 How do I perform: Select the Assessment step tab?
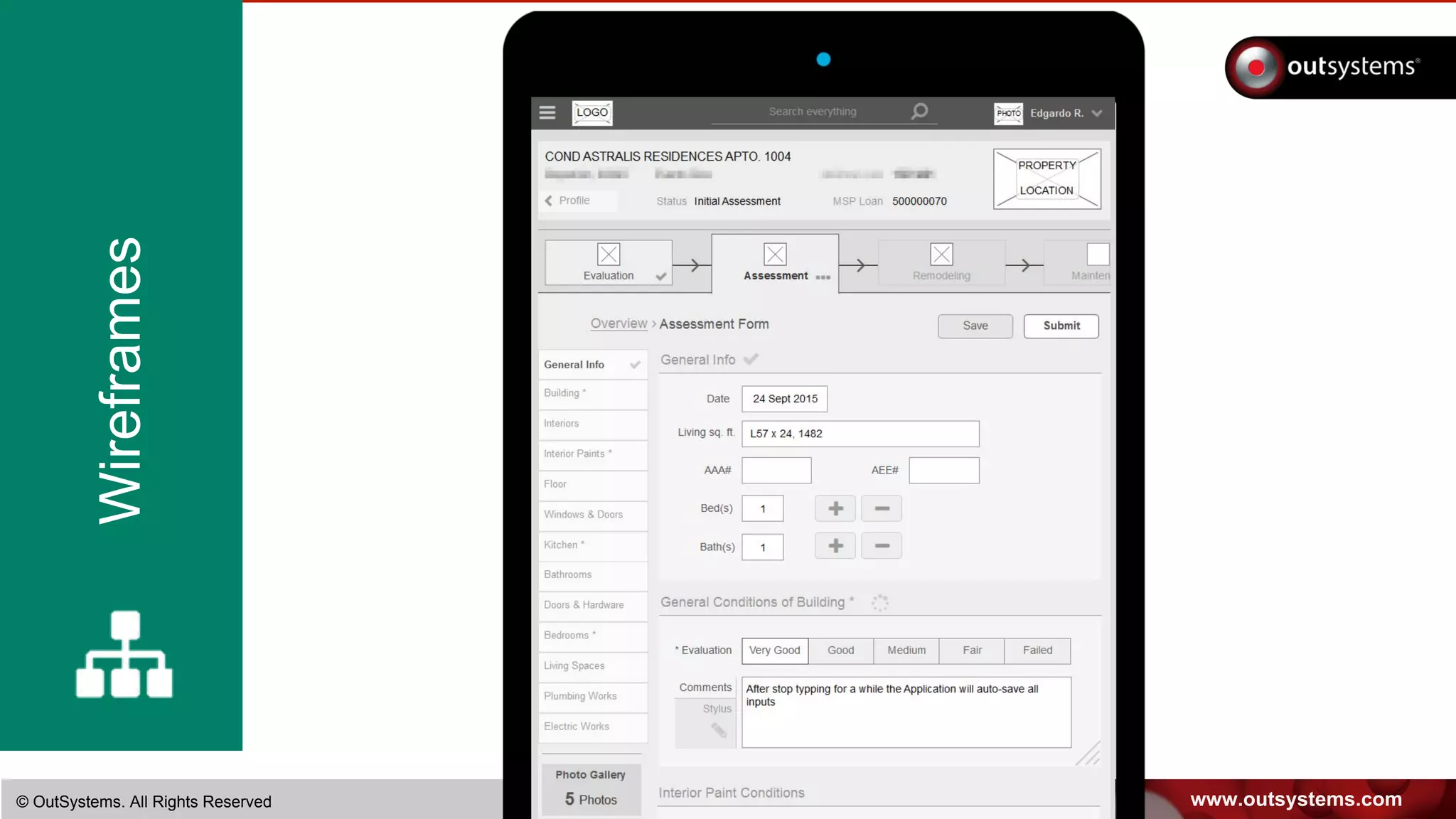[775, 262]
